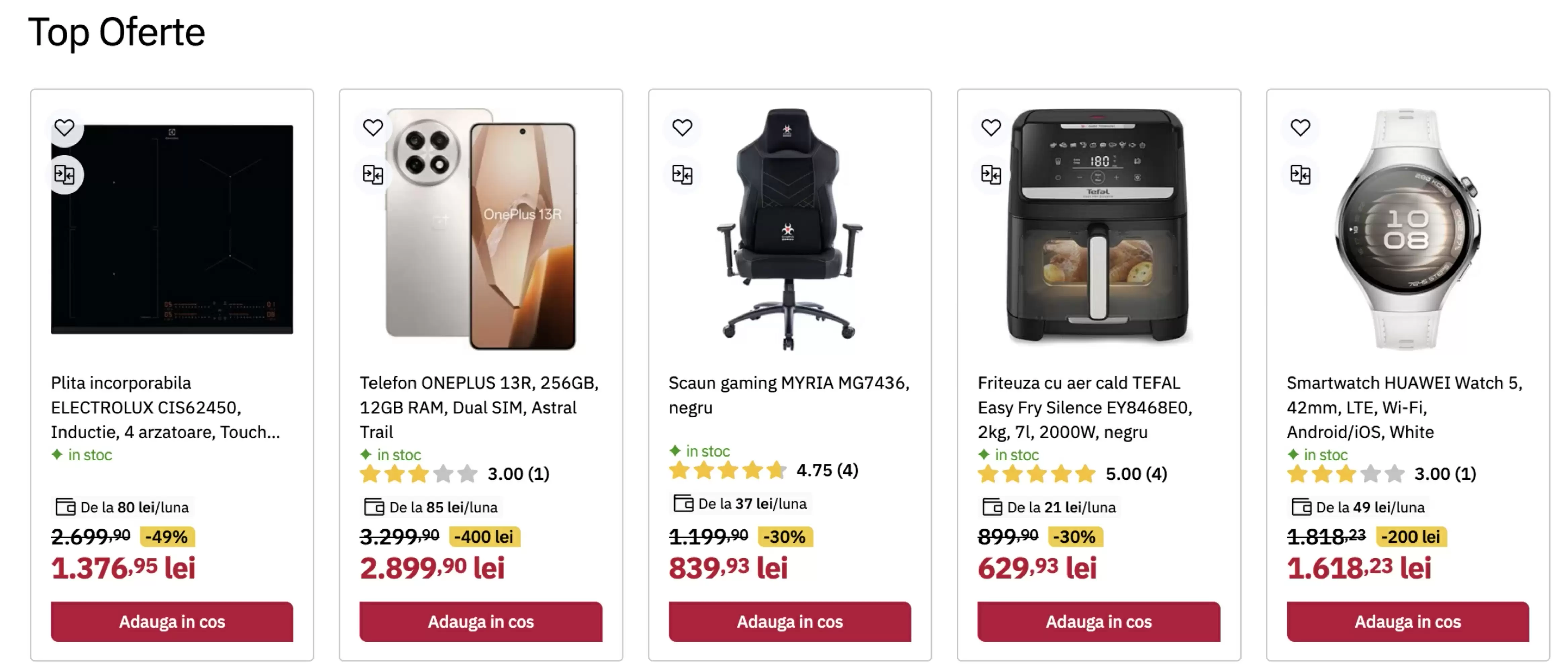Image resolution: width=1568 pixels, height=672 pixels.
Task: Open Telefon ONEPLUS 13R title link
Action: pos(479,407)
